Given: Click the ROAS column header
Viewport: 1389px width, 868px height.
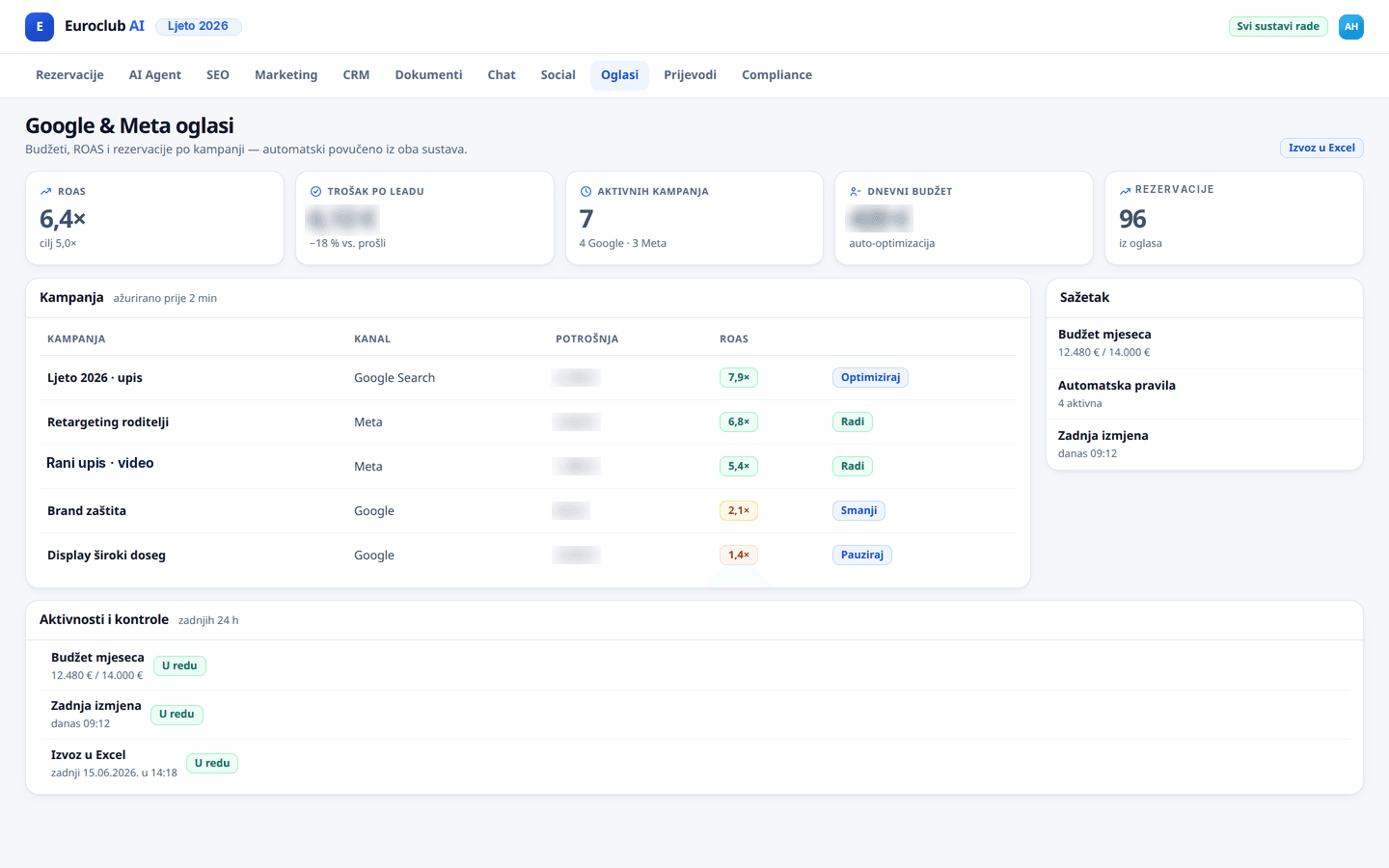Looking at the screenshot, I should (x=734, y=339).
